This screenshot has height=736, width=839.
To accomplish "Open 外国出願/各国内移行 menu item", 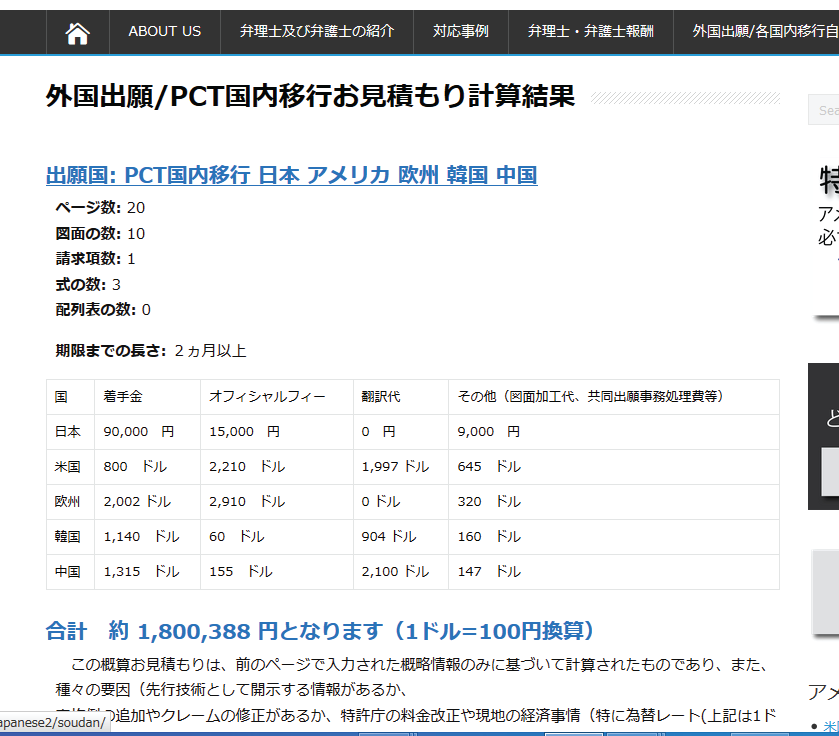I will click(x=765, y=32).
